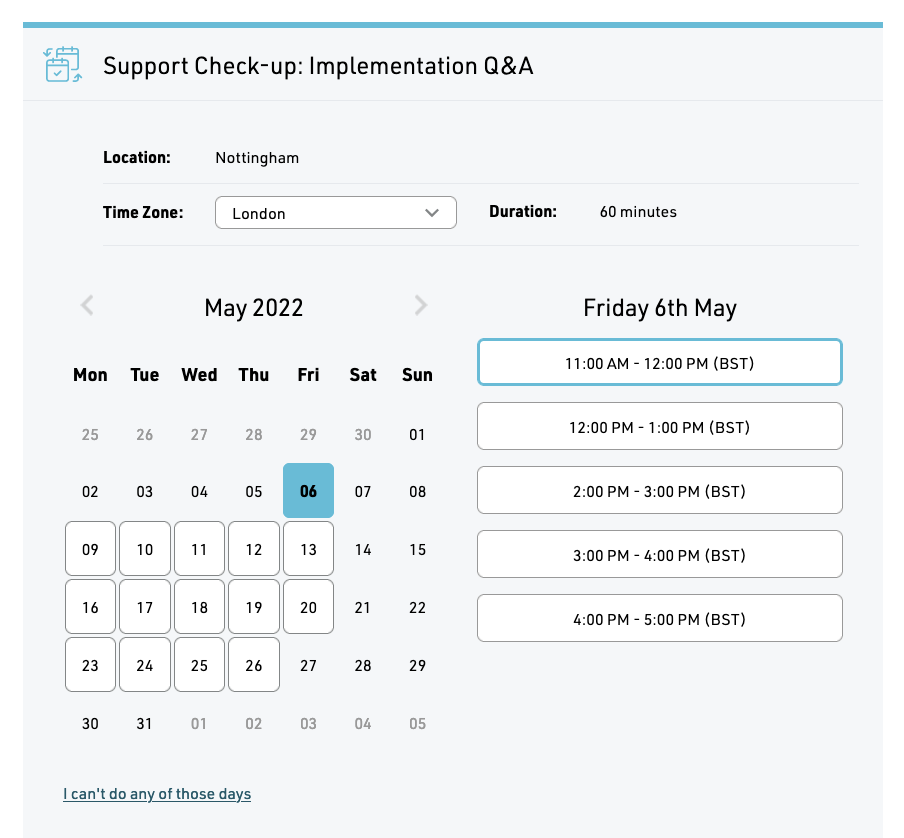
Task: Select Friday 13 on the calendar
Action: [x=308, y=549]
